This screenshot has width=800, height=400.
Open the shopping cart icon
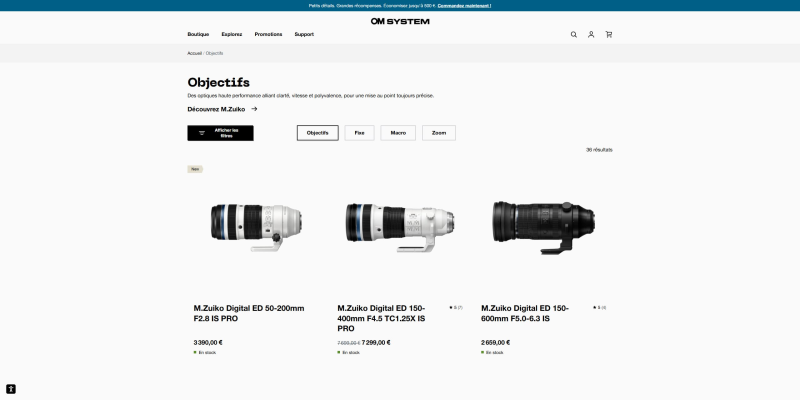pyautogui.click(x=609, y=35)
